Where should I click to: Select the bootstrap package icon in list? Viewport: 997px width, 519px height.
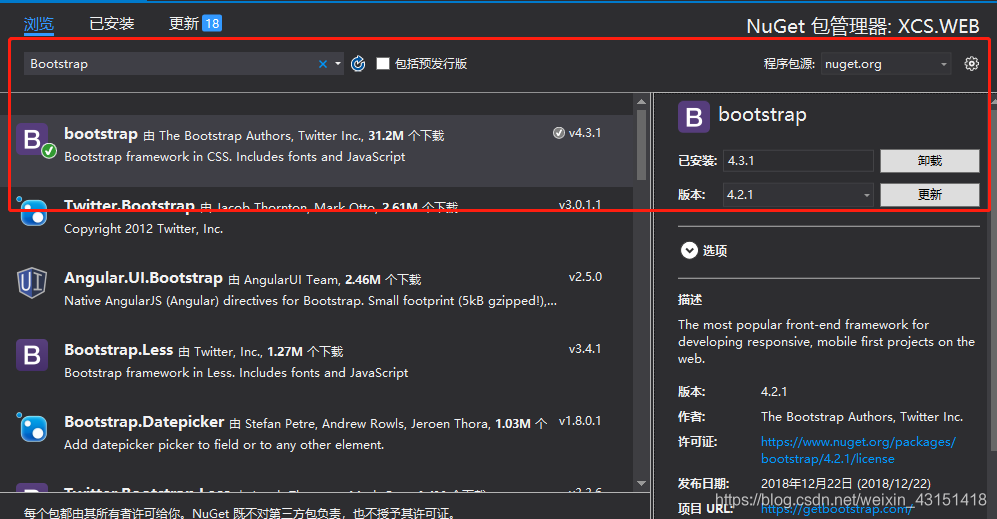tap(32, 139)
